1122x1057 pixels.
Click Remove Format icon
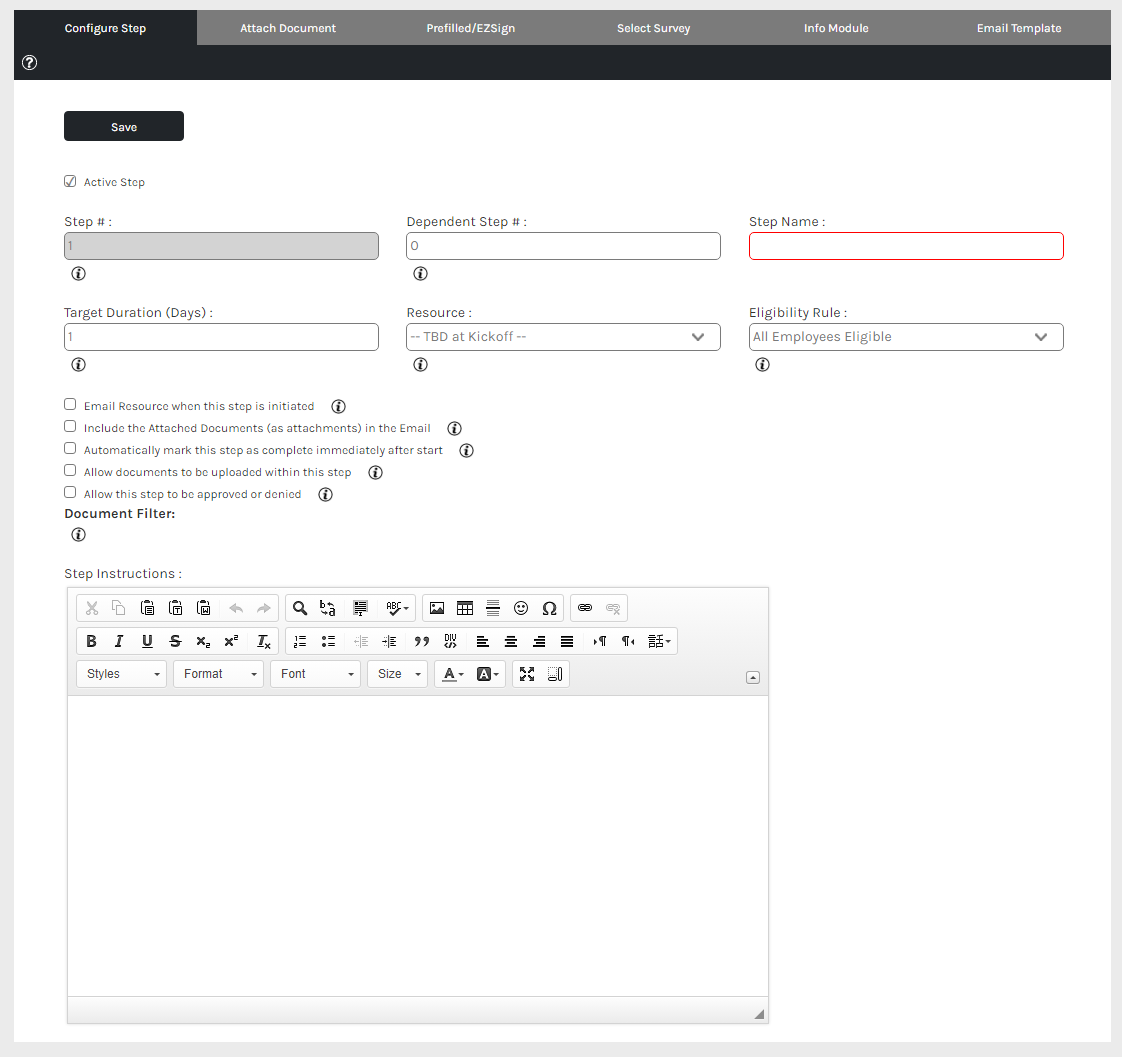tap(264, 641)
